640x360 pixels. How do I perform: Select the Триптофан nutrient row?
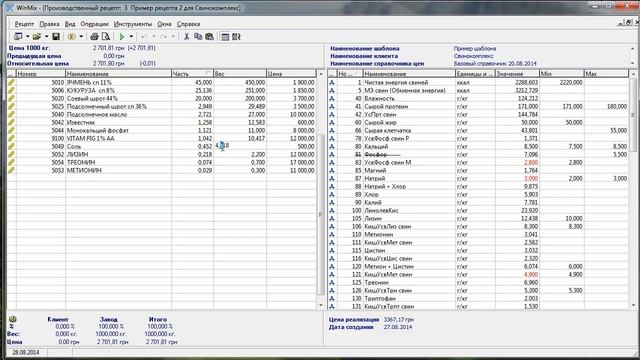coord(478,298)
